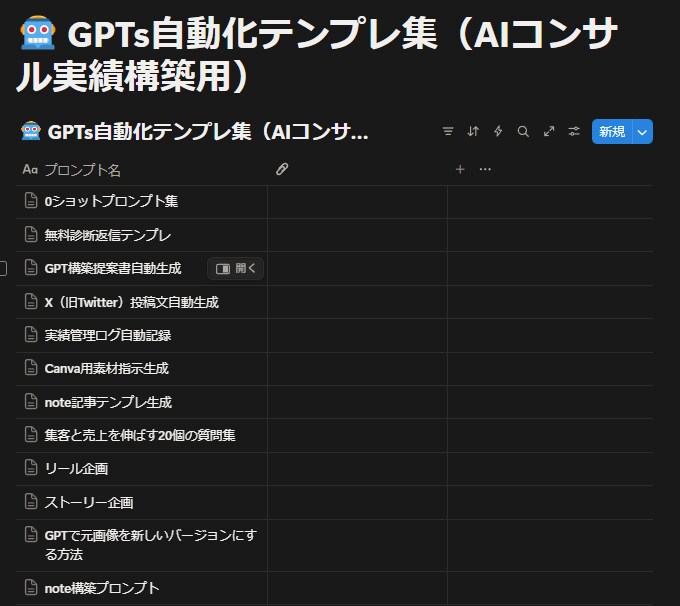
Task: Click the robot icon beside database name
Action: 31,131
